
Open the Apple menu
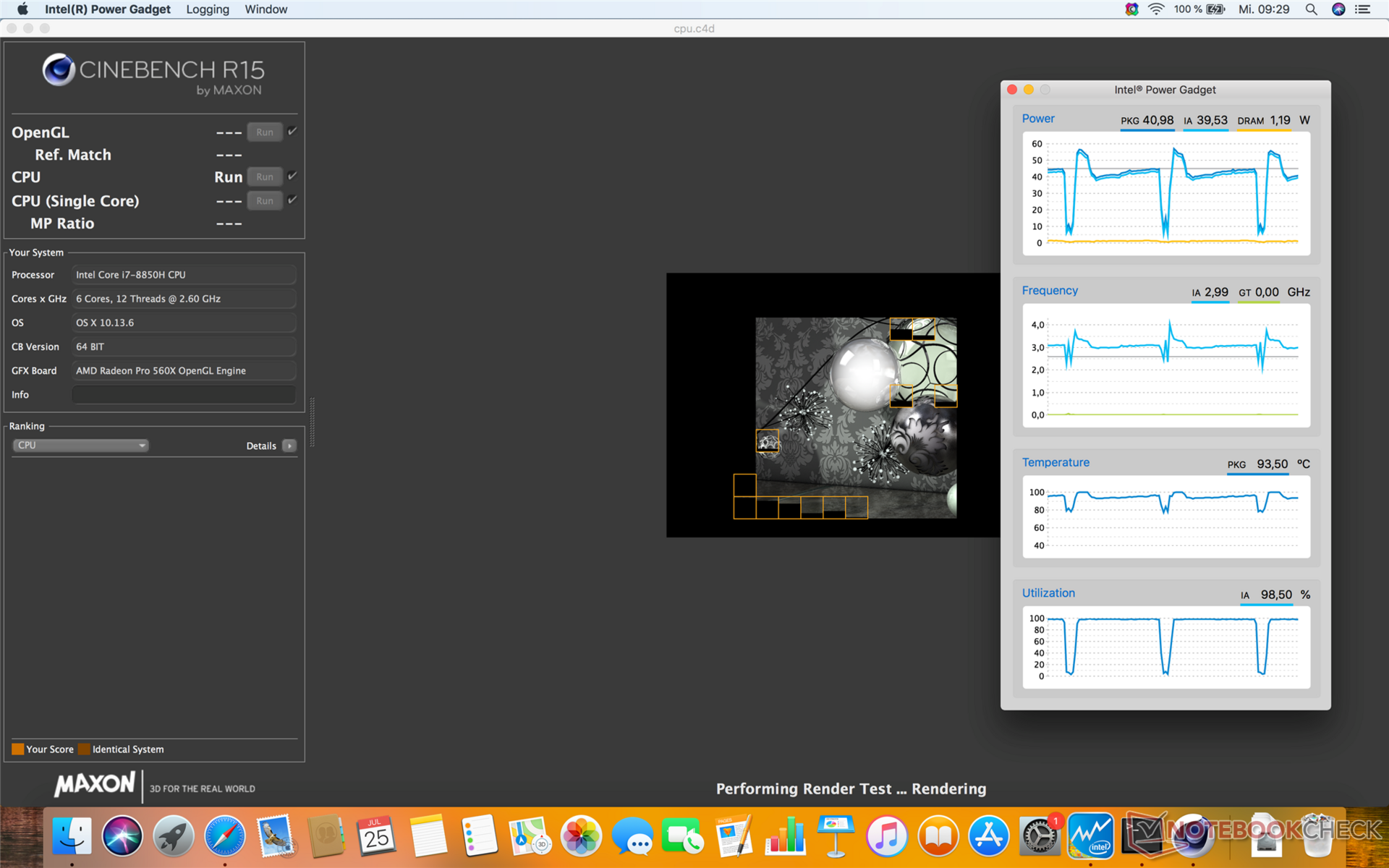coord(22,9)
